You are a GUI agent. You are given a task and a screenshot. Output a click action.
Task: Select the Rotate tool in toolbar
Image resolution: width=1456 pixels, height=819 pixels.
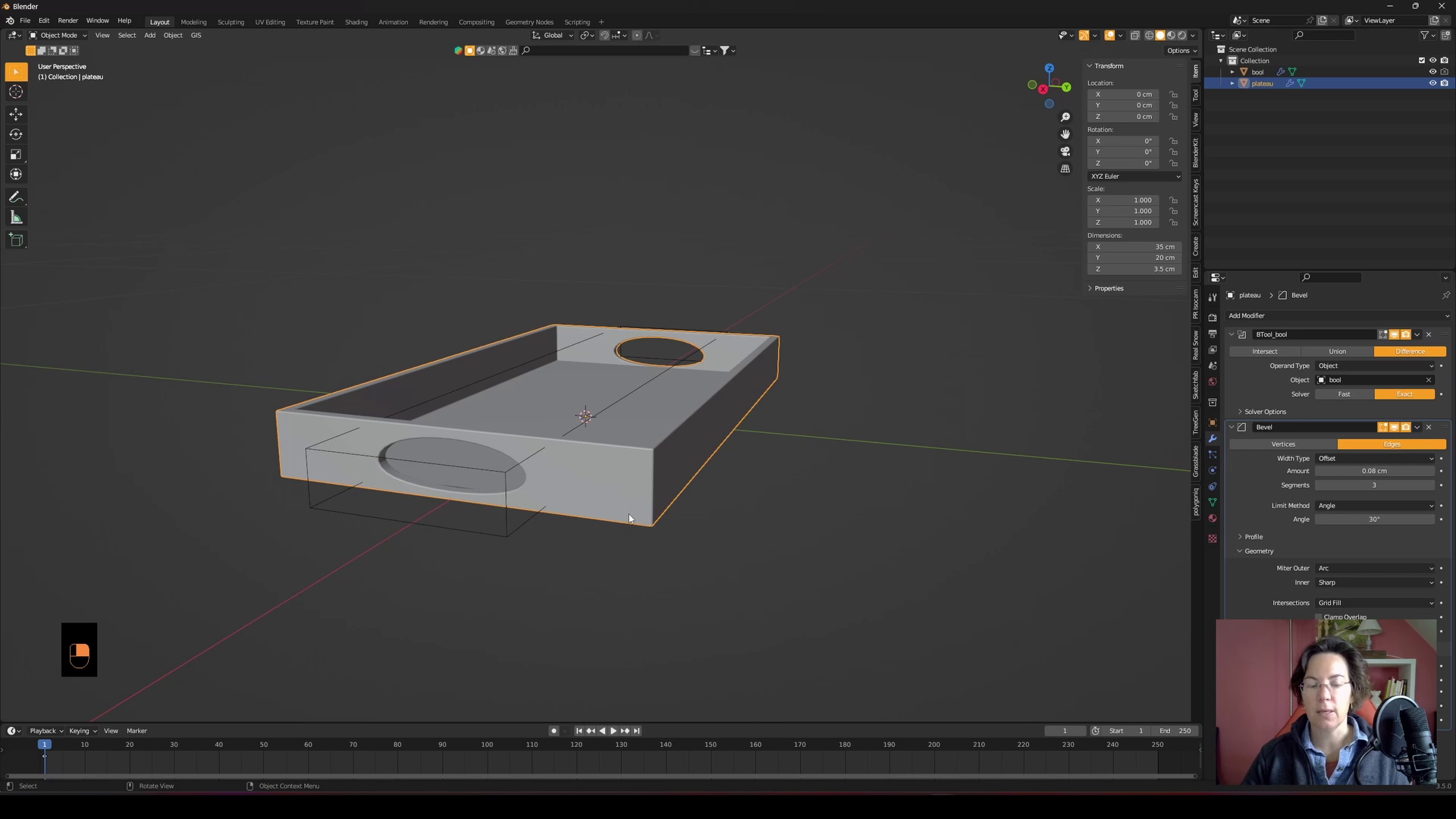point(16,134)
